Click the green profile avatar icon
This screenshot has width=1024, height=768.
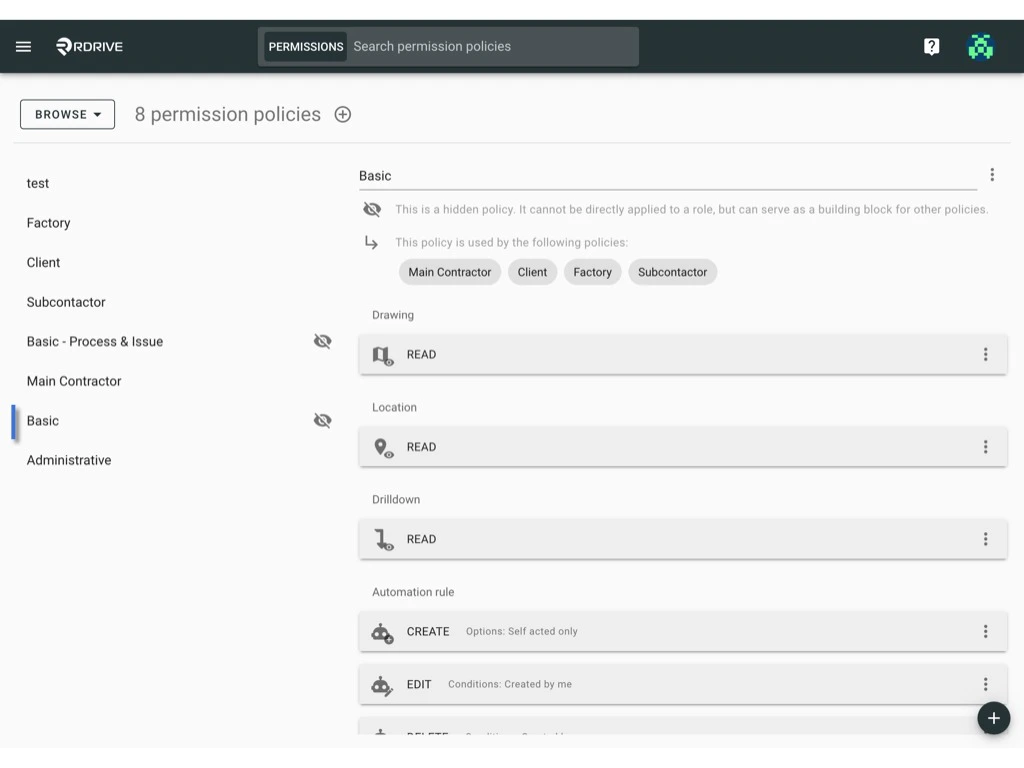point(980,46)
